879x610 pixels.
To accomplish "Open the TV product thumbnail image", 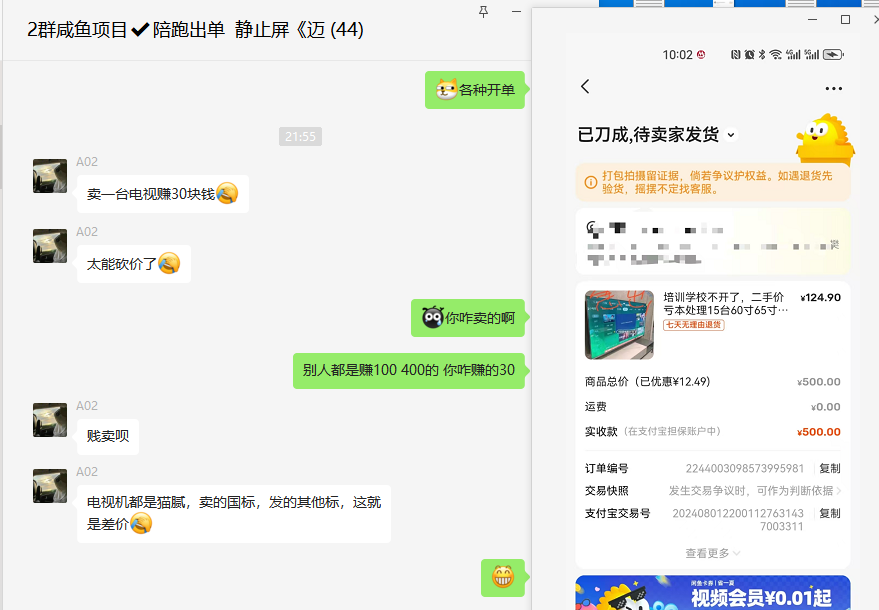I will point(619,325).
